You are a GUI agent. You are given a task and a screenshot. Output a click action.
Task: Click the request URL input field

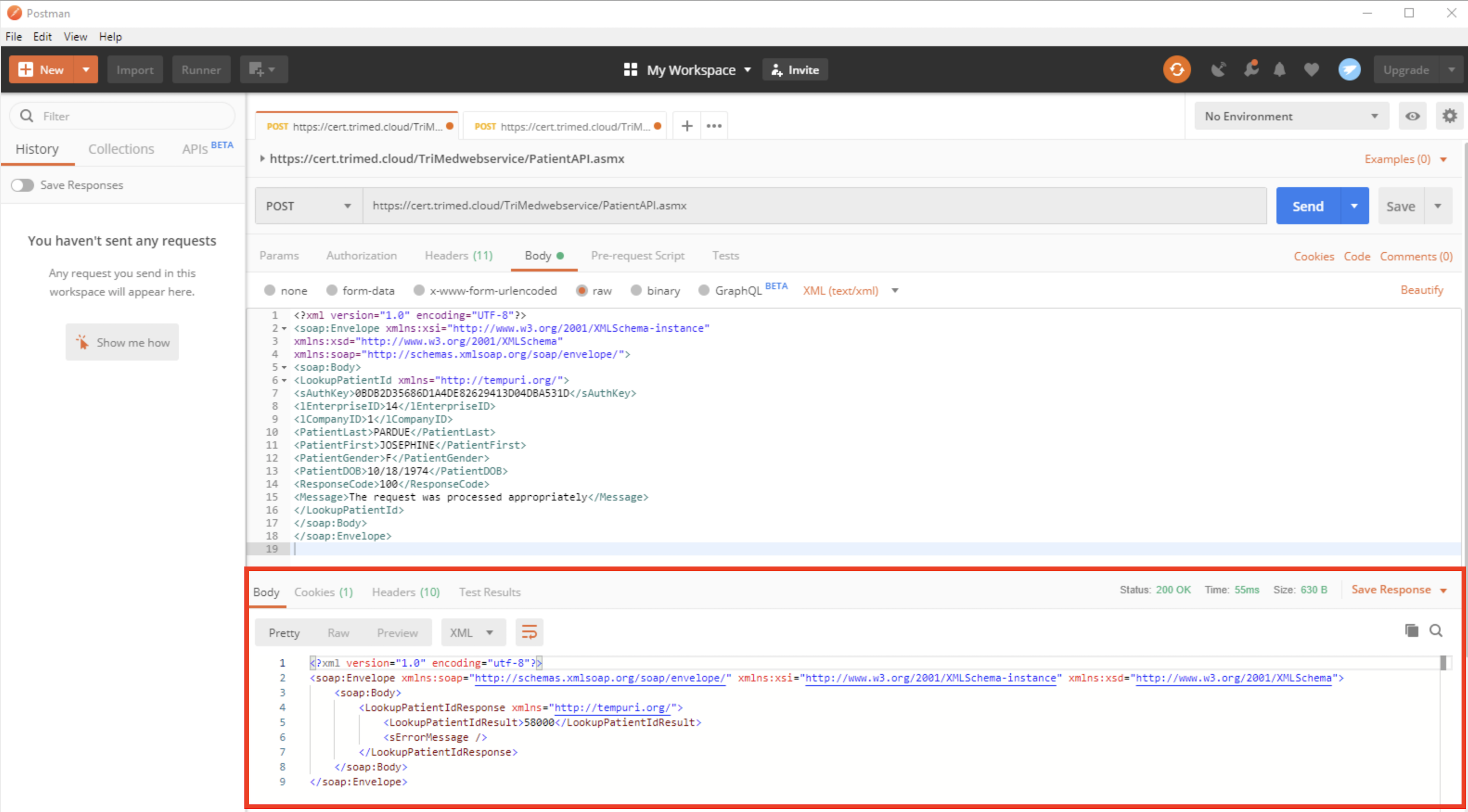point(814,206)
